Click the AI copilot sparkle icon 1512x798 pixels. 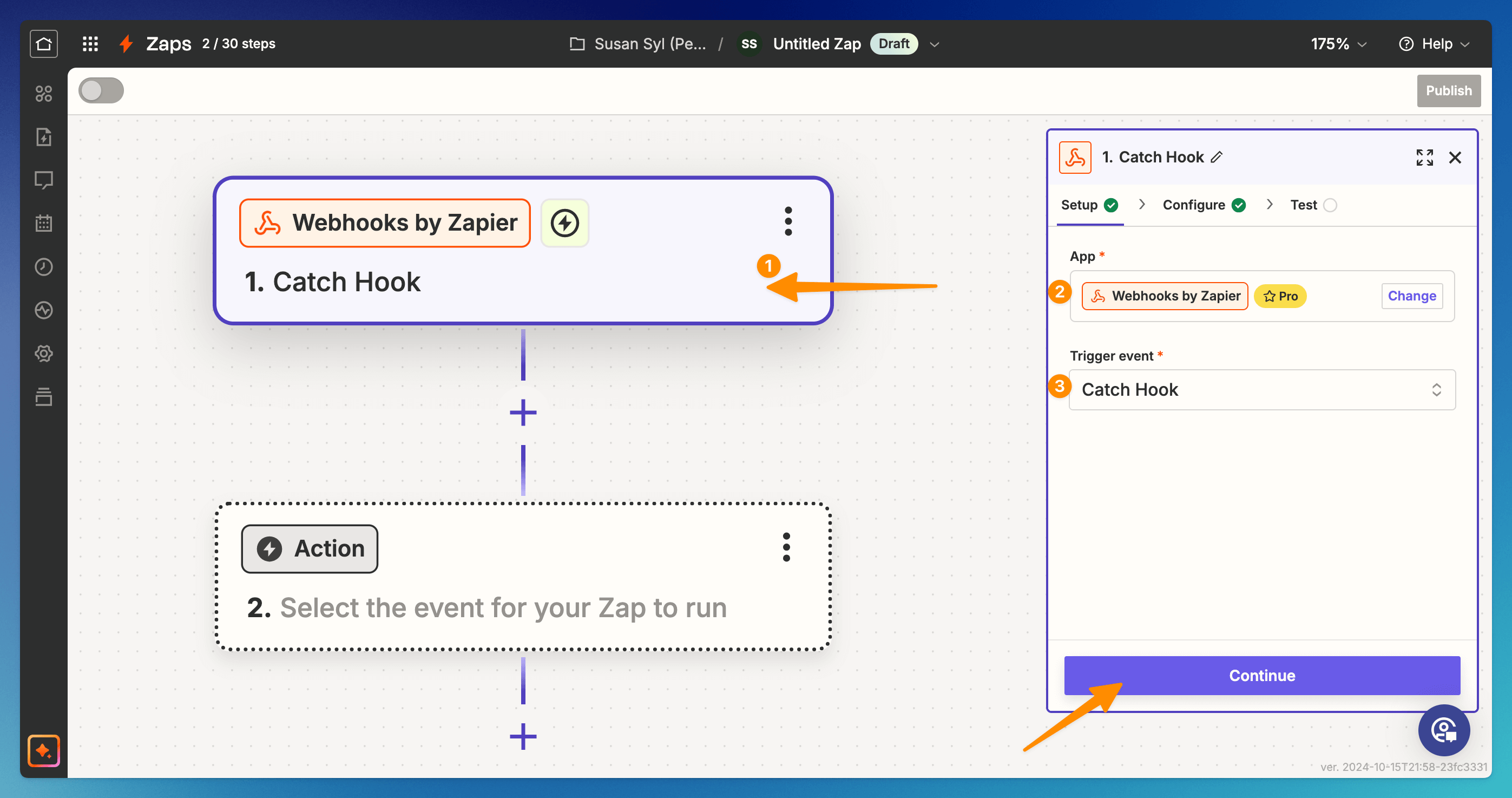(x=43, y=750)
